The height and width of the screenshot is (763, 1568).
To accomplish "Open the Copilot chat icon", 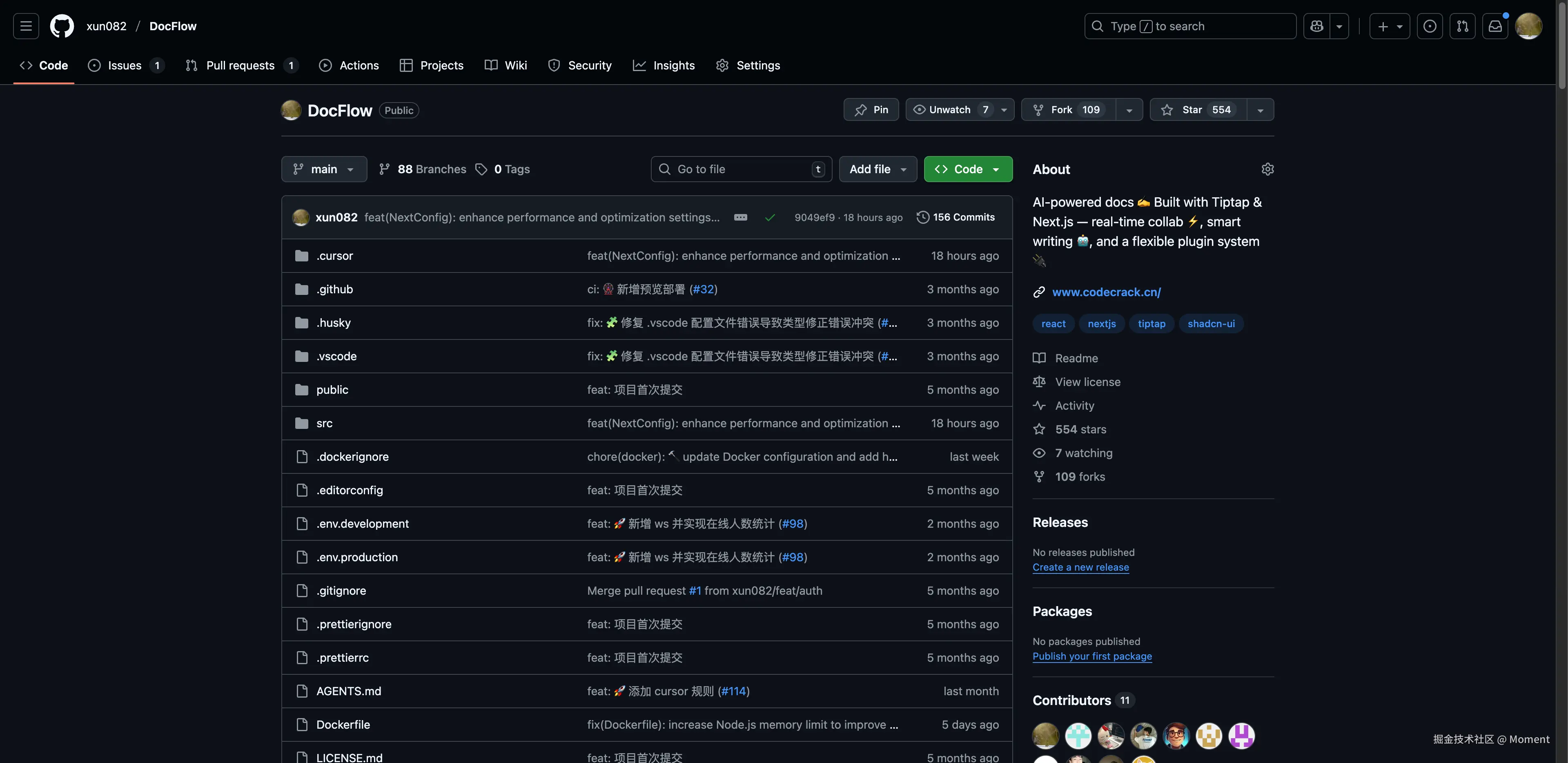I will pyautogui.click(x=1316, y=26).
